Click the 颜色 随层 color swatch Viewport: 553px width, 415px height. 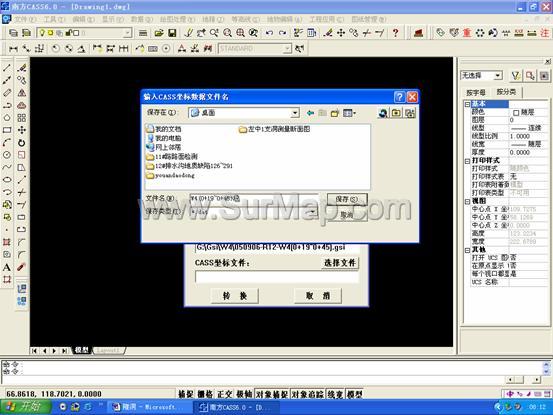516,113
